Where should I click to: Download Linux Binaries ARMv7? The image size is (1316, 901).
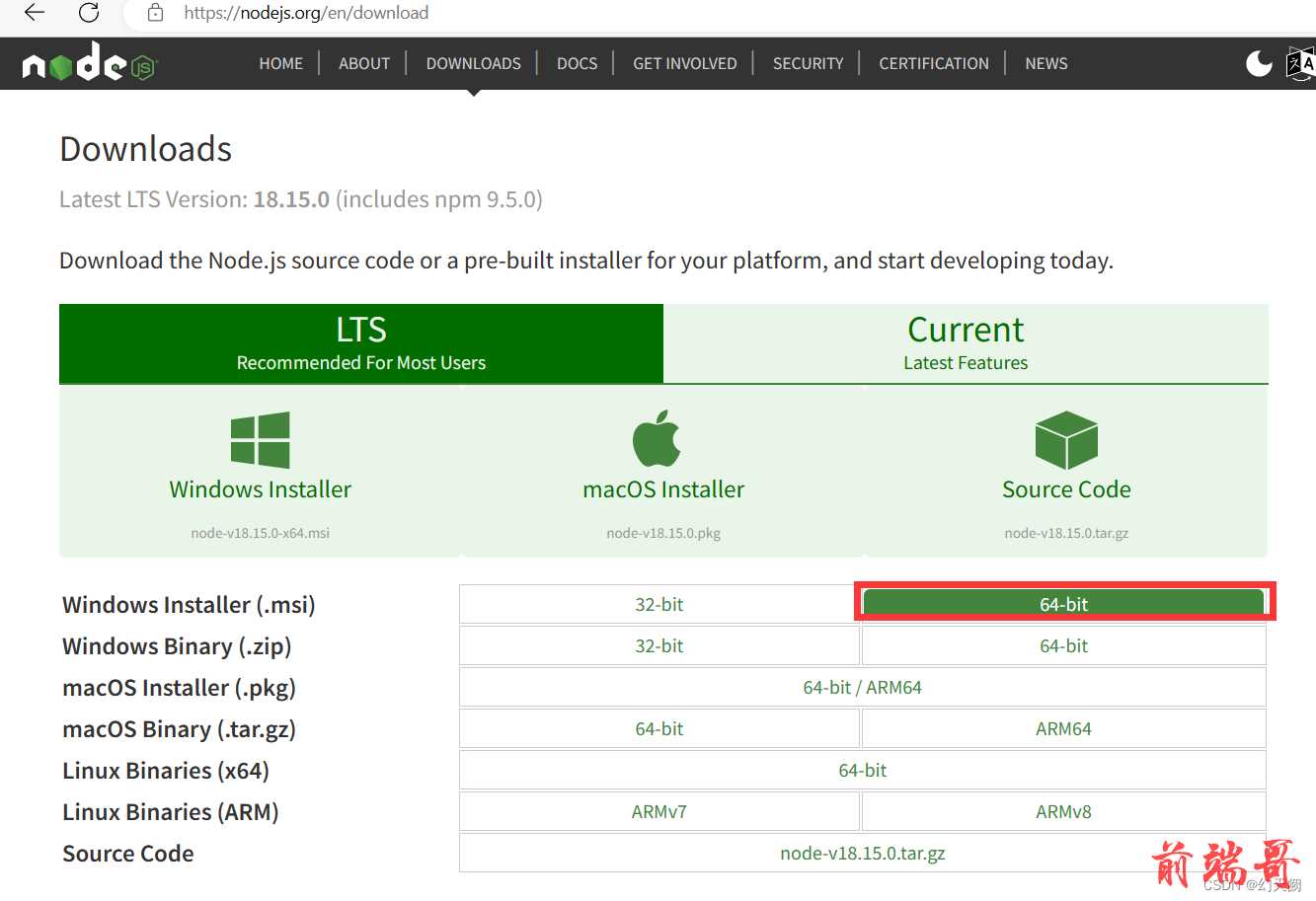[x=659, y=811]
